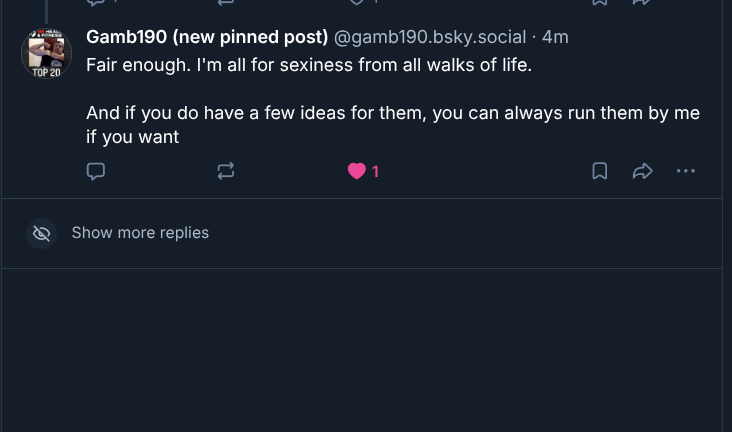Repost Gamb190's reply
The image size is (732, 432).
coord(226,171)
